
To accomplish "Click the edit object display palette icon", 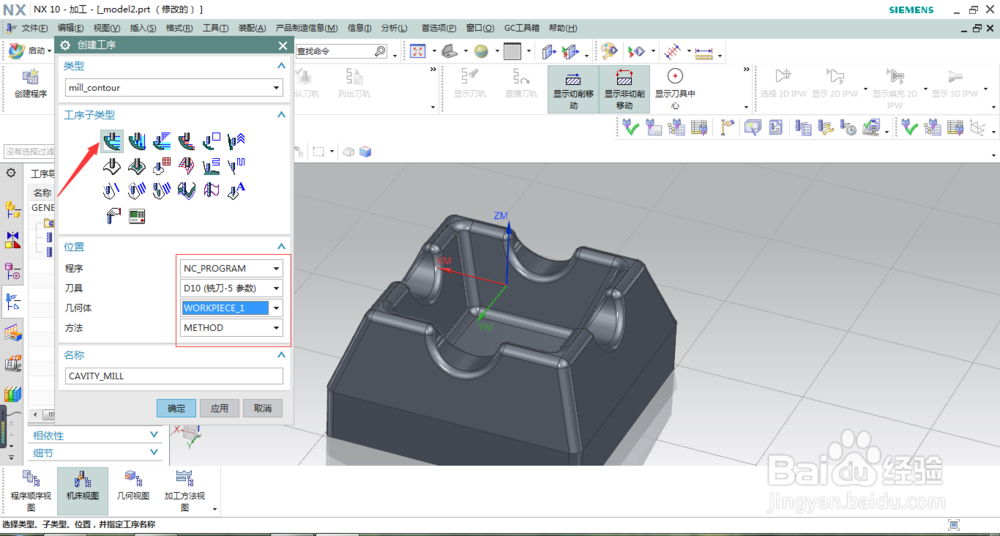I will (610, 51).
